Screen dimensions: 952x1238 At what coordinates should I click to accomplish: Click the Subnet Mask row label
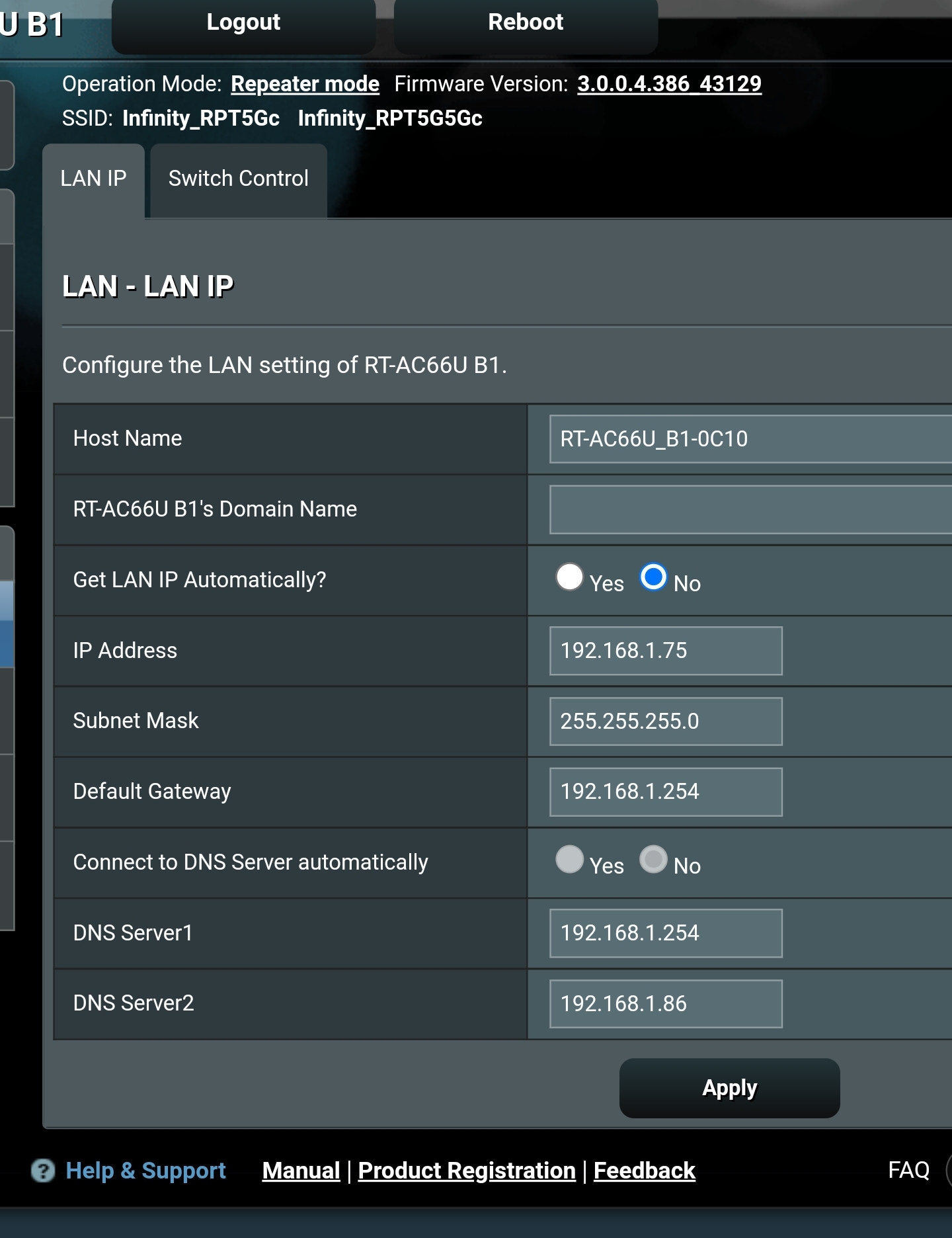(x=136, y=721)
